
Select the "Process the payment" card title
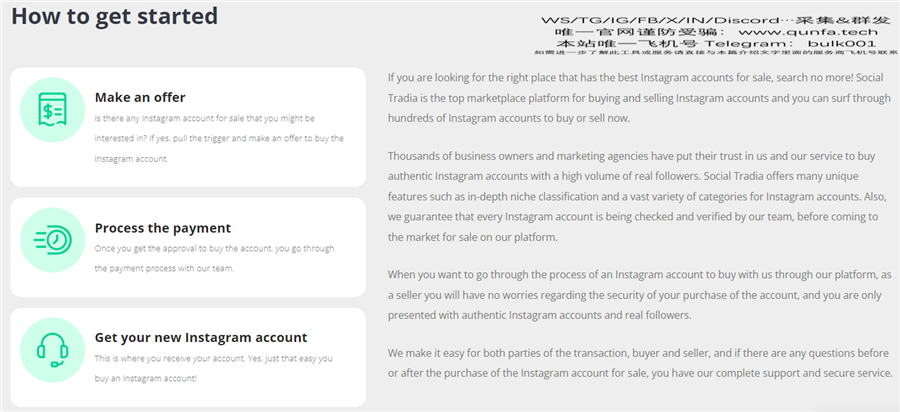point(163,228)
